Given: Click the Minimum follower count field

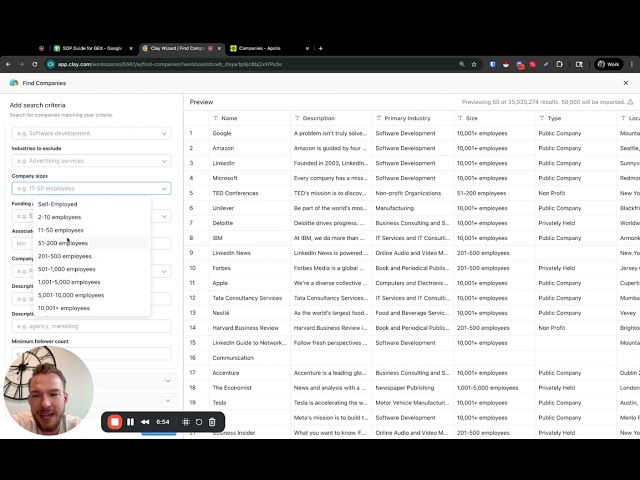Looking at the screenshot, I should (91, 353).
